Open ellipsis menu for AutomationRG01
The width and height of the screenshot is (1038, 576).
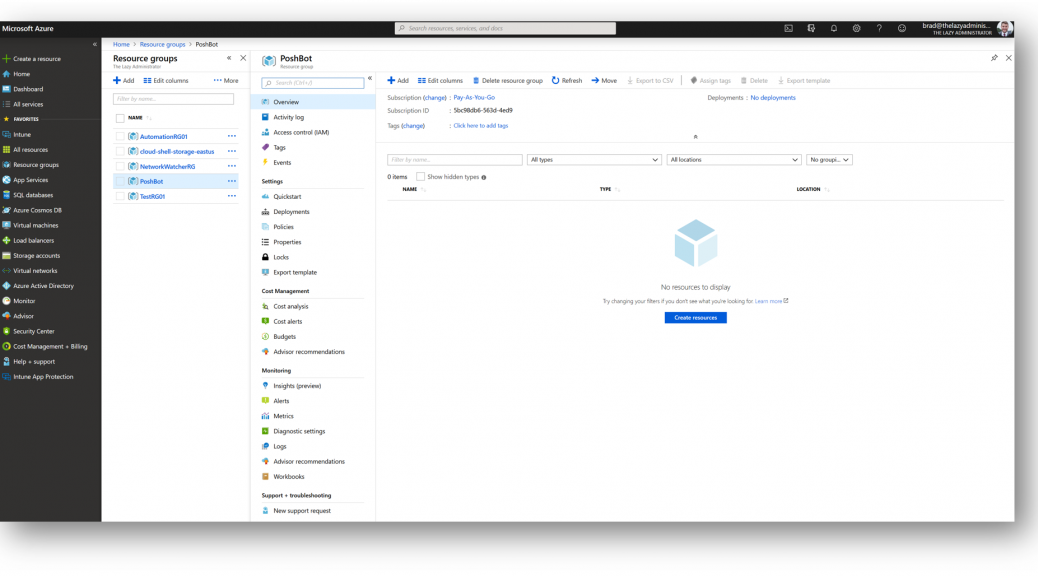coord(232,136)
